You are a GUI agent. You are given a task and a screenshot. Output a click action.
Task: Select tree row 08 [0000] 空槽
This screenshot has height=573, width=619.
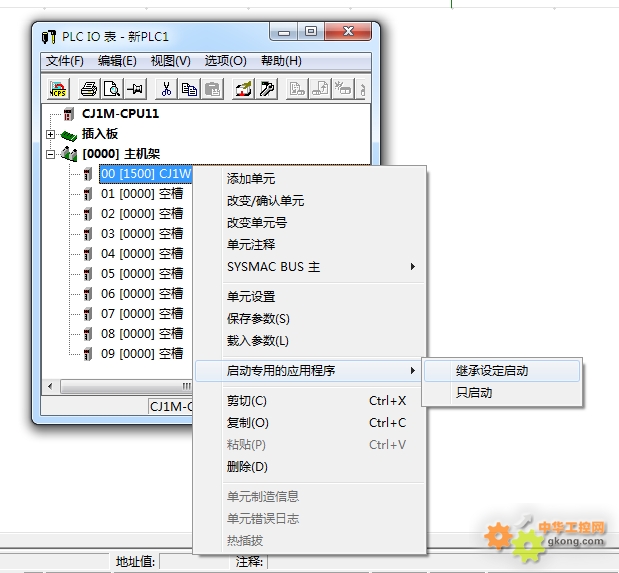click(142, 334)
